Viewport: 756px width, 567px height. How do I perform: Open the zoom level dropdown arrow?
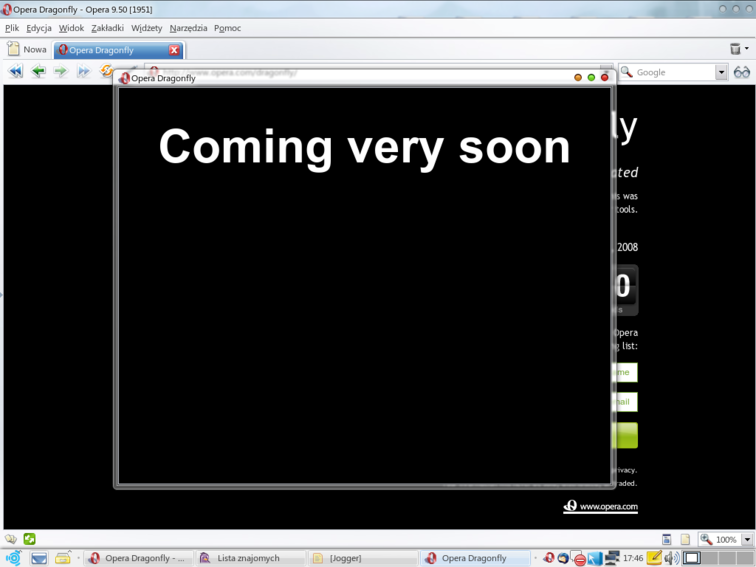(747, 540)
